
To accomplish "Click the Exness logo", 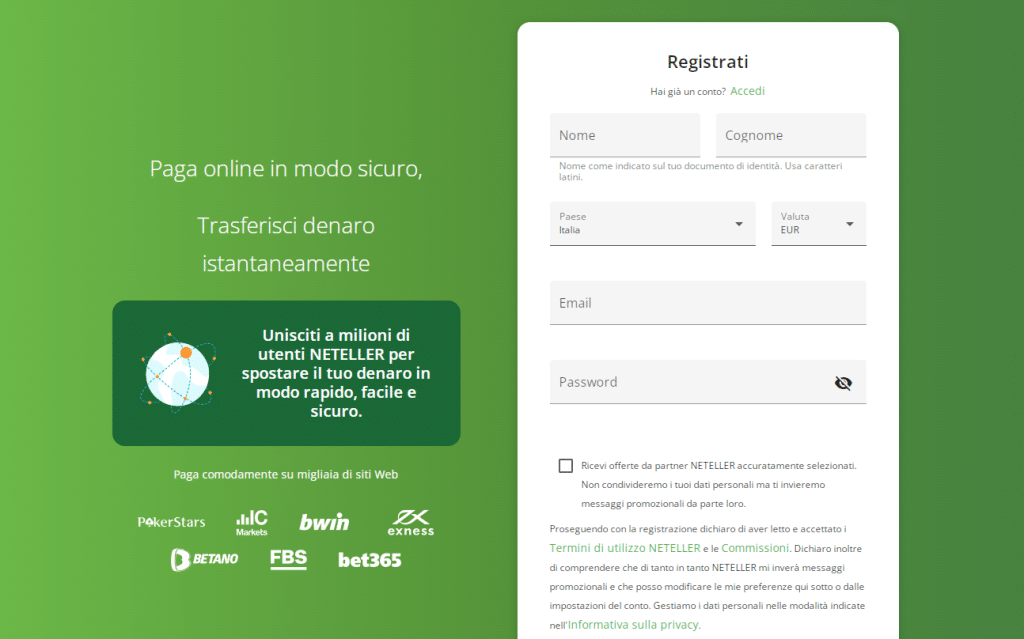I will click(x=410, y=522).
